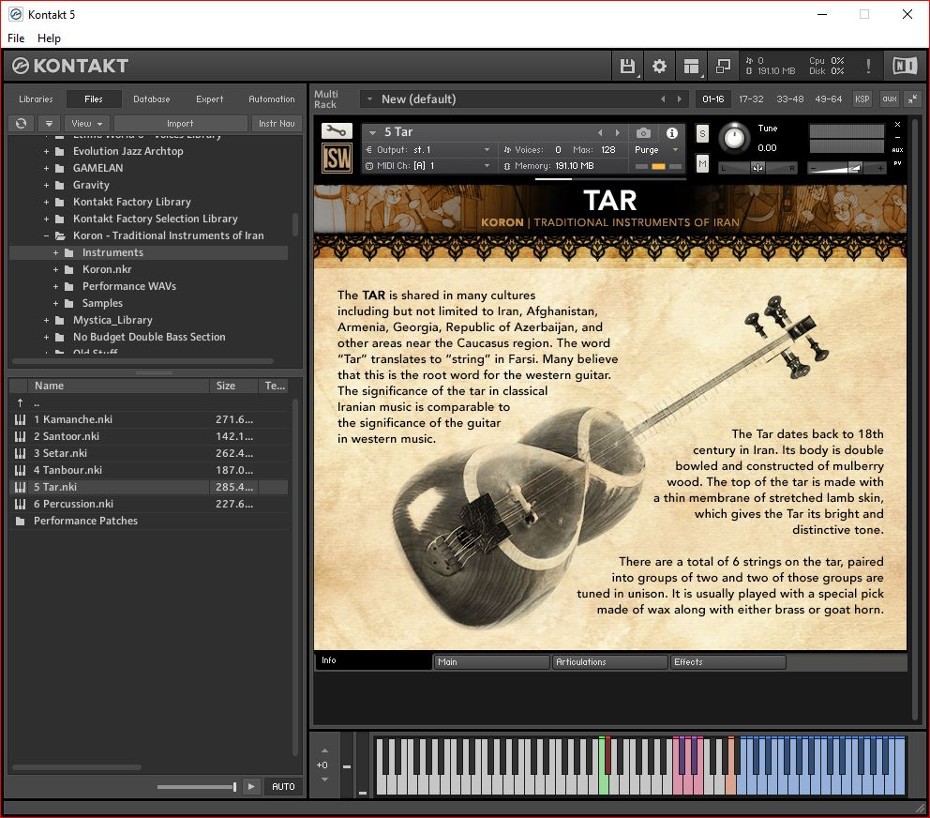This screenshot has height=818, width=930.
Task: Toggle the PV button on instrument
Action: (x=897, y=163)
